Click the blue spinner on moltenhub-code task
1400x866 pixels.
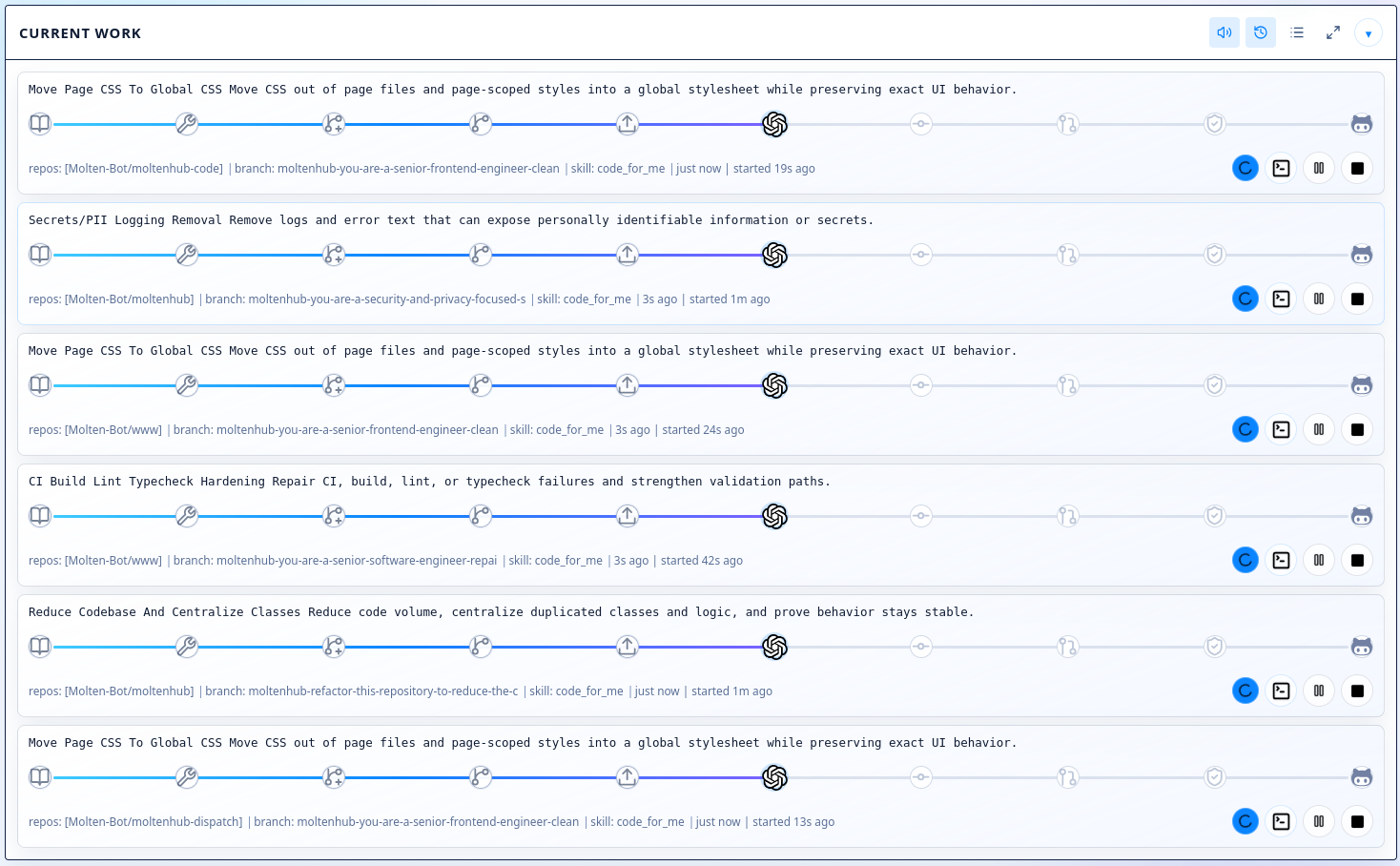click(1246, 168)
